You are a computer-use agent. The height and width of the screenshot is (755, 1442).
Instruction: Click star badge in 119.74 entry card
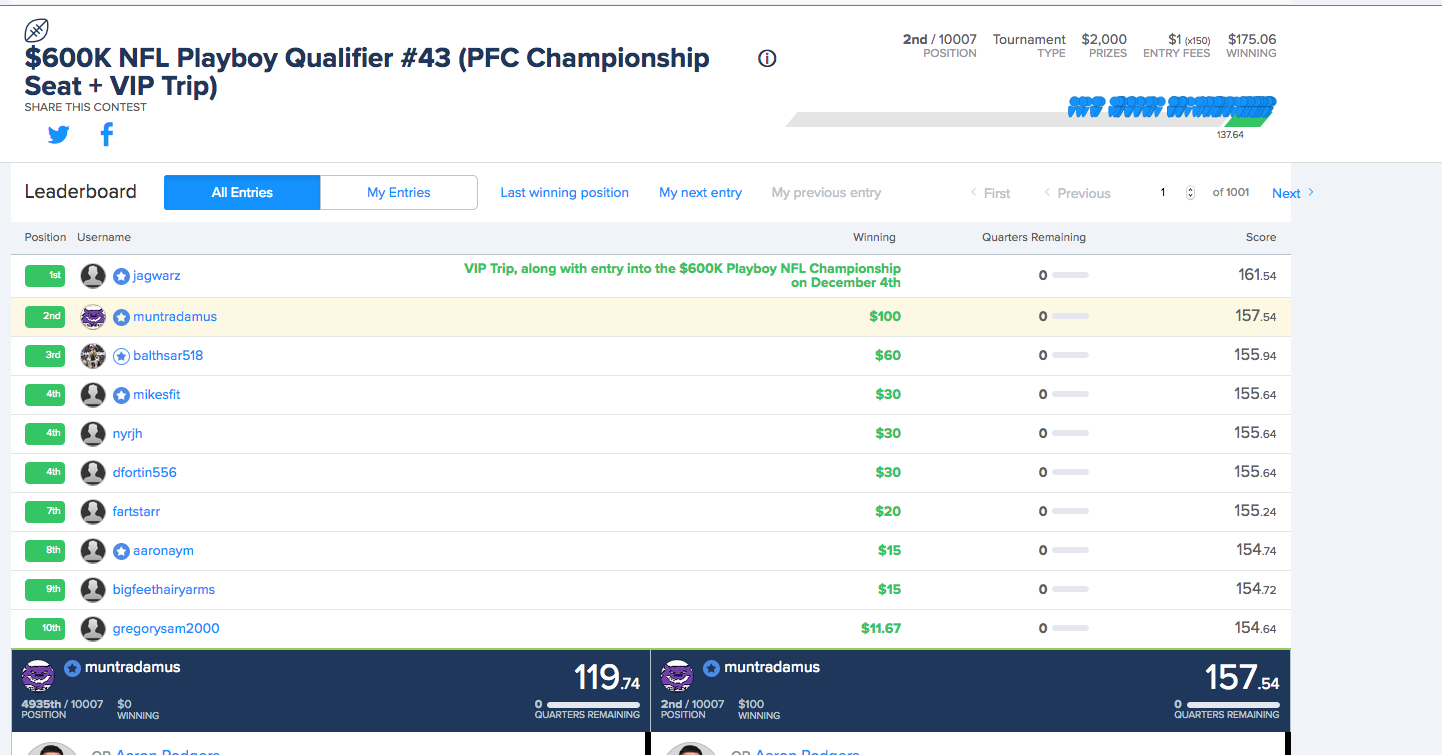(72, 668)
